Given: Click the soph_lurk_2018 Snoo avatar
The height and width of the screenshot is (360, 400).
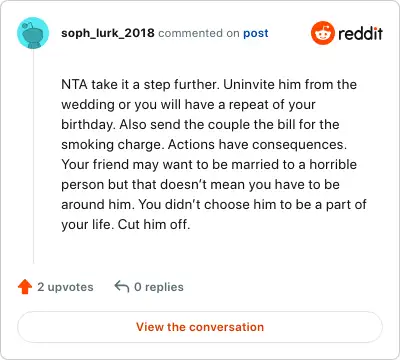Looking at the screenshot, I should coord(33,33).
